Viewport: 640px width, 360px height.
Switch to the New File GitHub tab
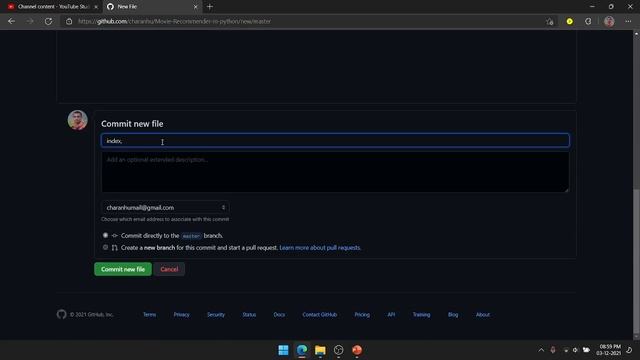point(152,7)
